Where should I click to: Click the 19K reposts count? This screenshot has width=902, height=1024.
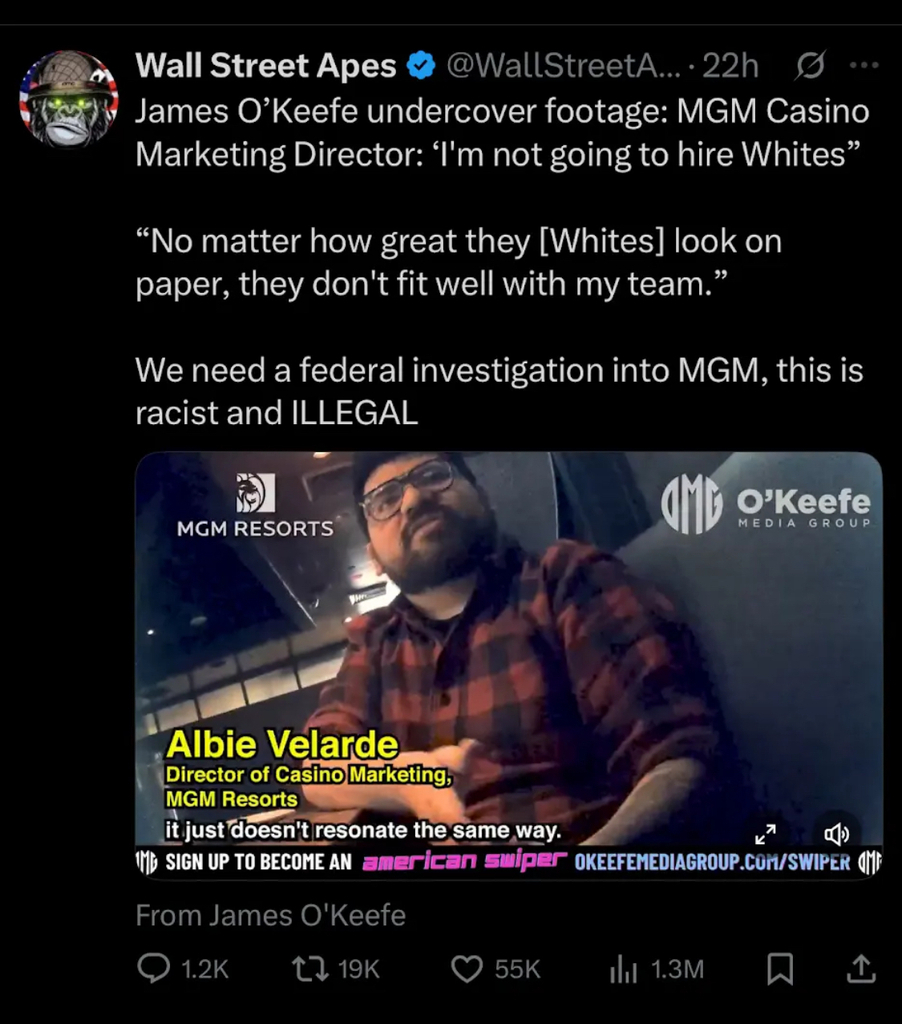pyautogui.click(x=359, y=969)
